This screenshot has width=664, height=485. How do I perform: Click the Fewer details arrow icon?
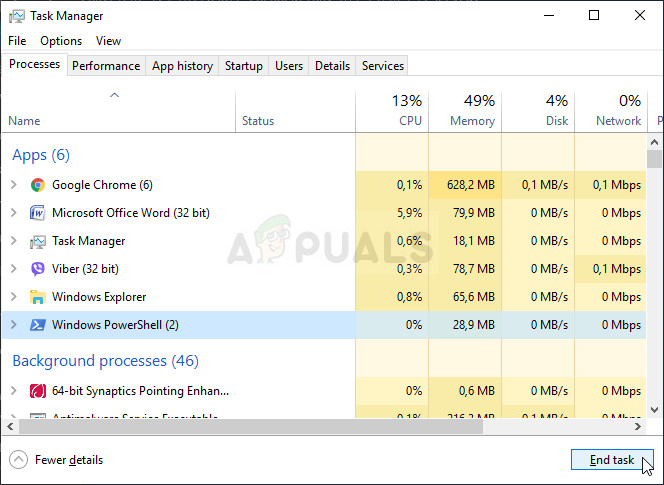(18, 460)
